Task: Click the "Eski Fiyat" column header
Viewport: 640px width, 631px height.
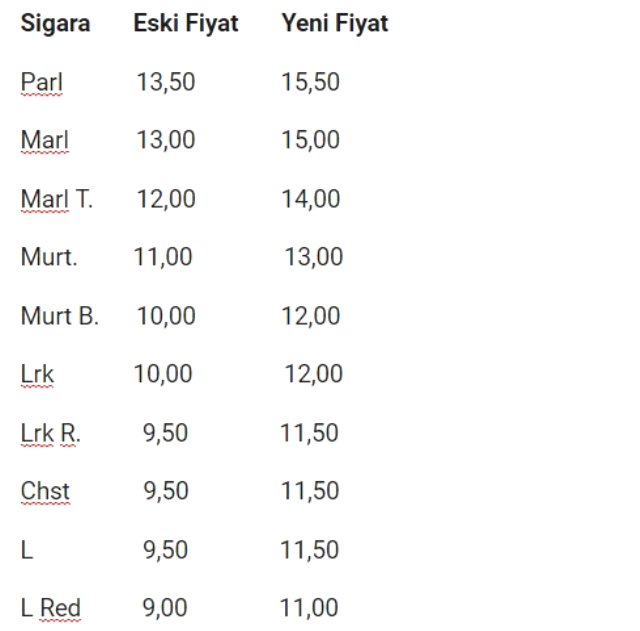Action: (186, 23)
